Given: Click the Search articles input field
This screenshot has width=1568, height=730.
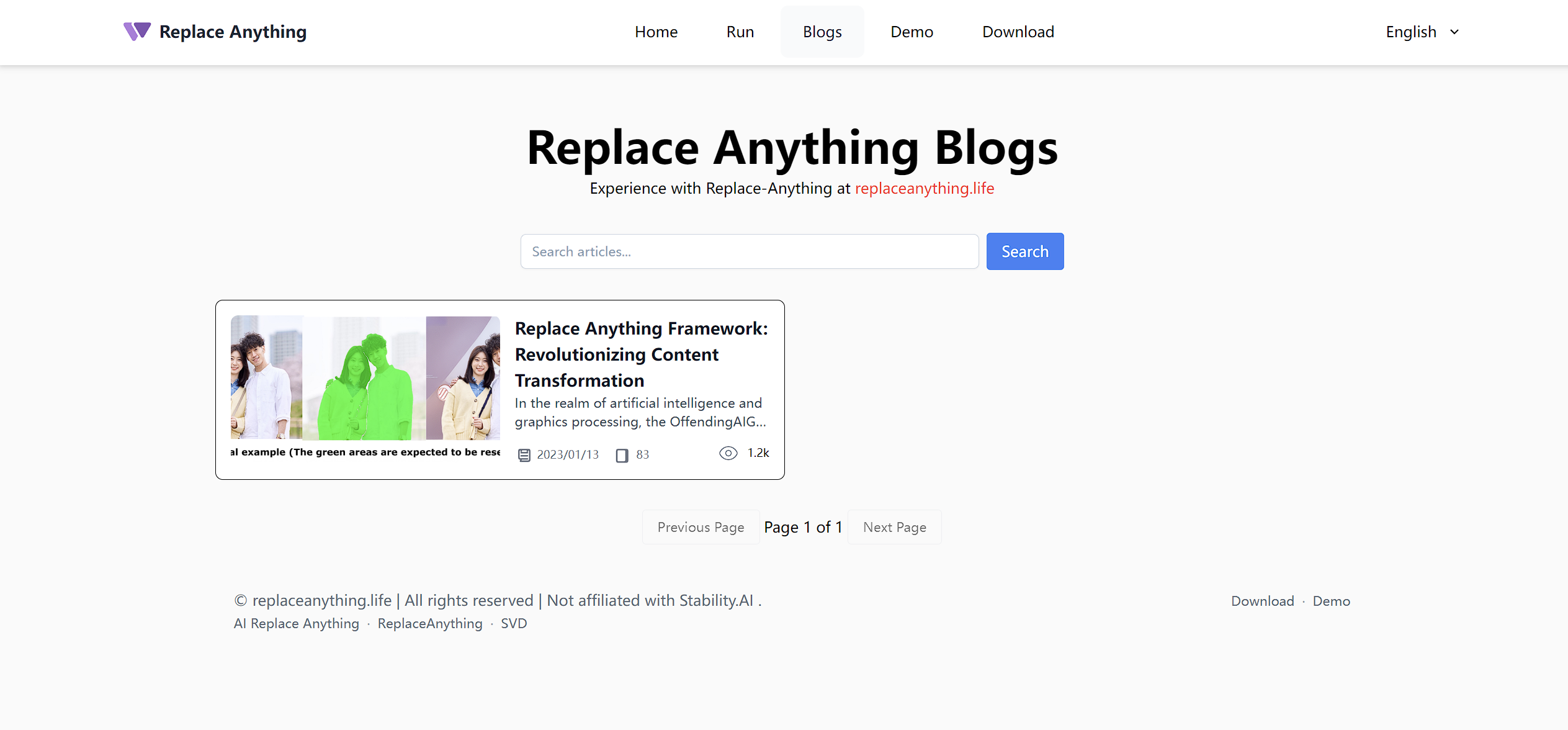Looking at the screenshot, I should [x=748, y=251].
